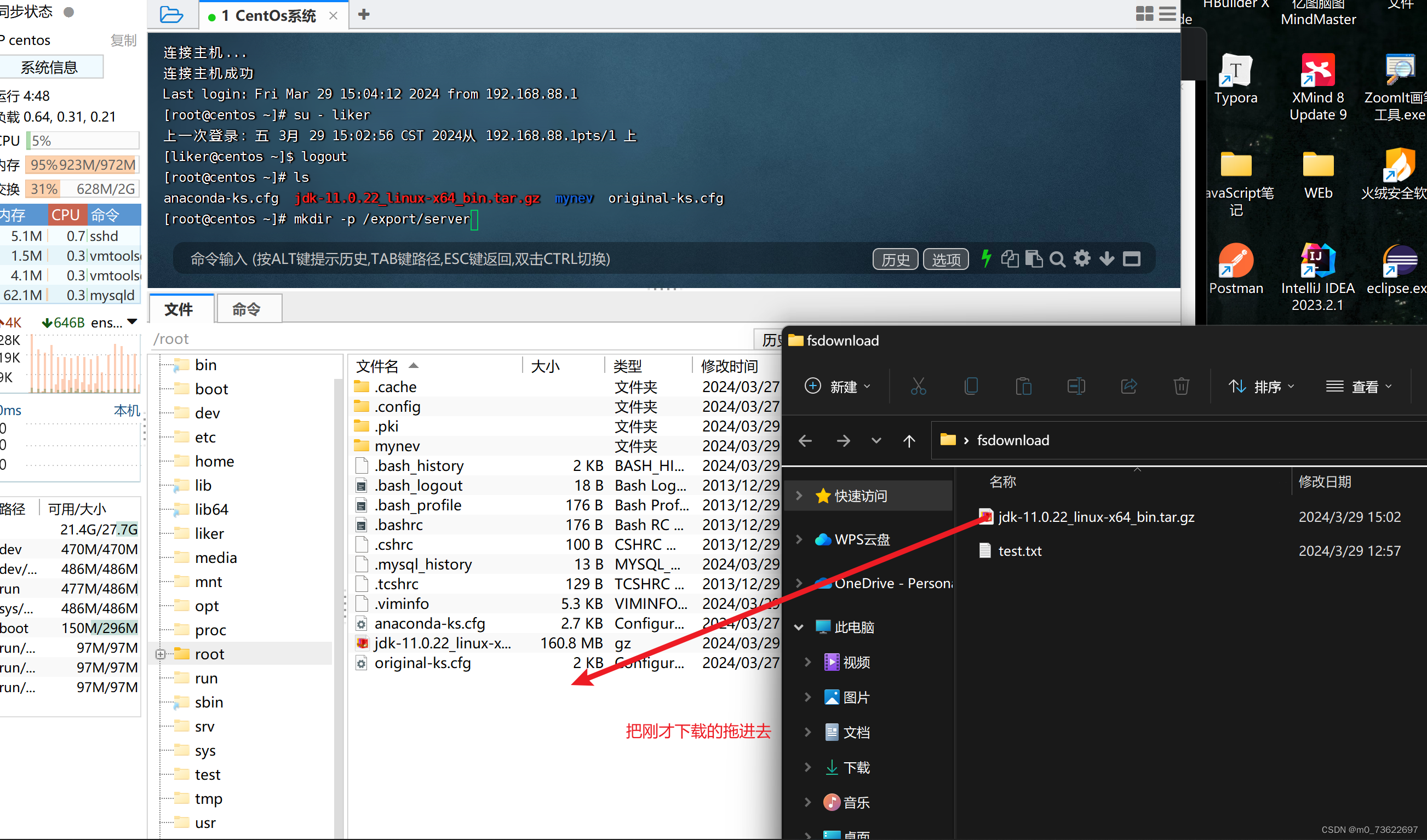The width and height of the screenshot is (1427, 840).
Task: Open 选项 button in command bar
Action: 945,259
